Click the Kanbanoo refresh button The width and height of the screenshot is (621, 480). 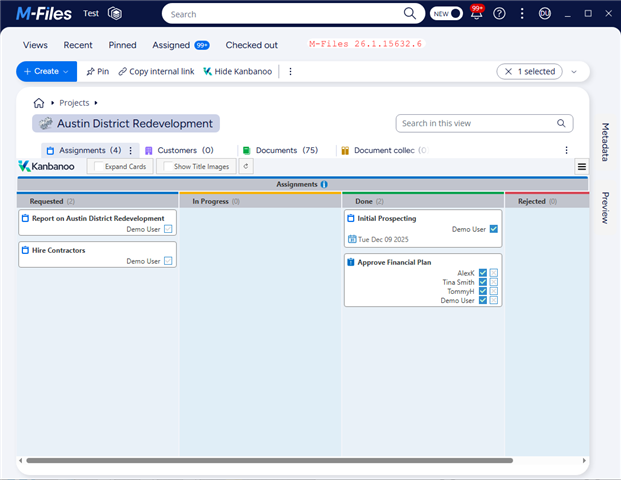[246, 166]
